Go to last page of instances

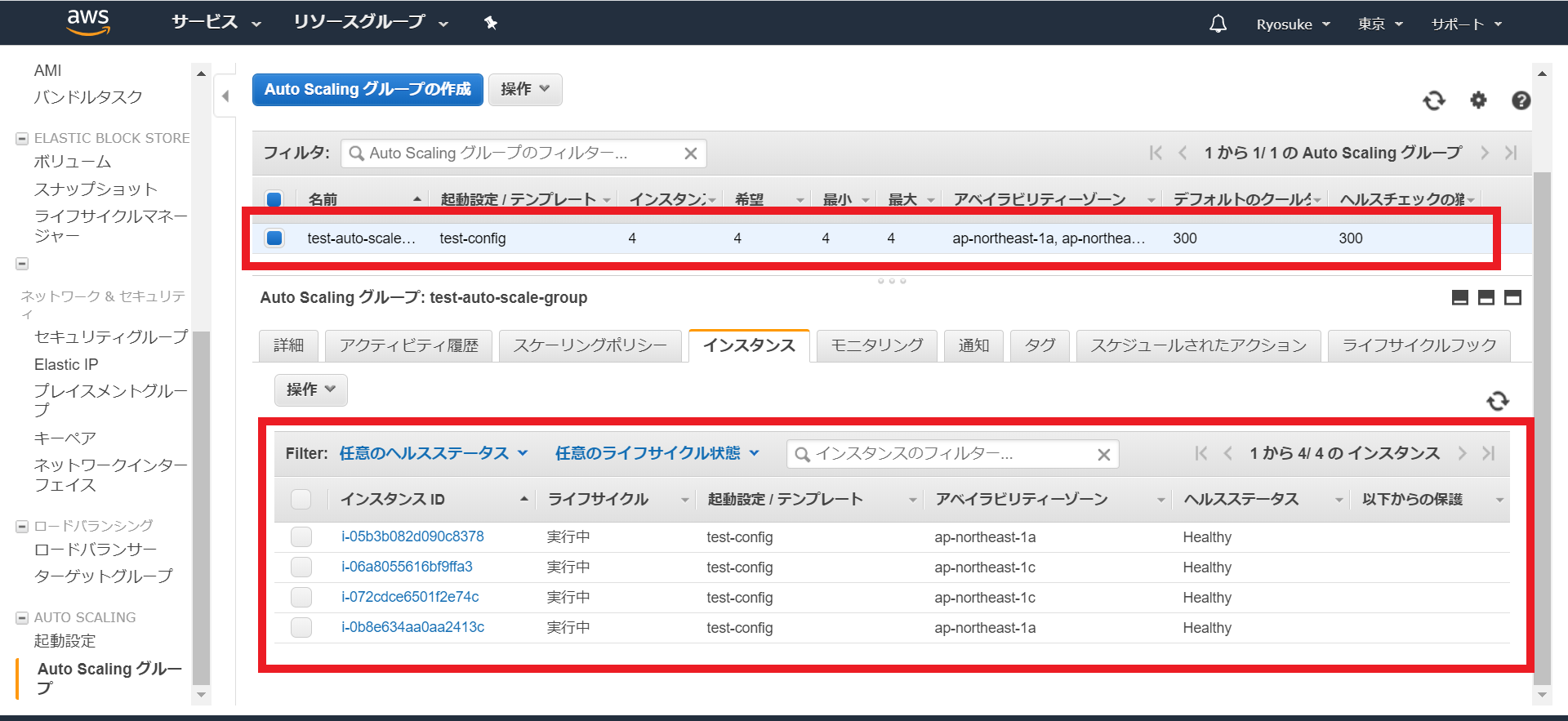[x=1489, y=453]
